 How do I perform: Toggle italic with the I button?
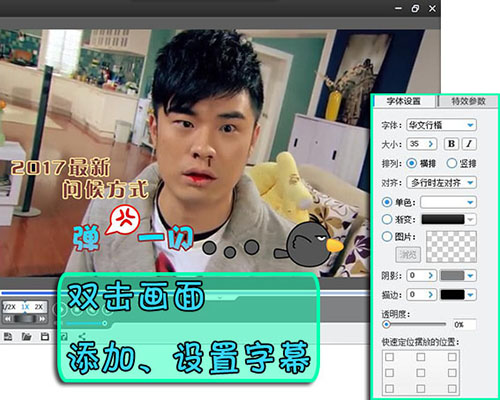(x=469, y=144)
